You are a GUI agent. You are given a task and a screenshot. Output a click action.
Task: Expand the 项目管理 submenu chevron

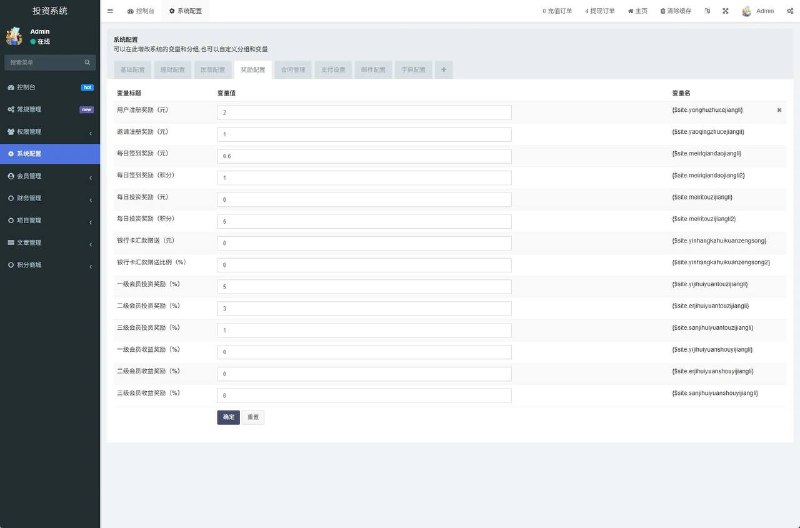click(x=91, y=222)
